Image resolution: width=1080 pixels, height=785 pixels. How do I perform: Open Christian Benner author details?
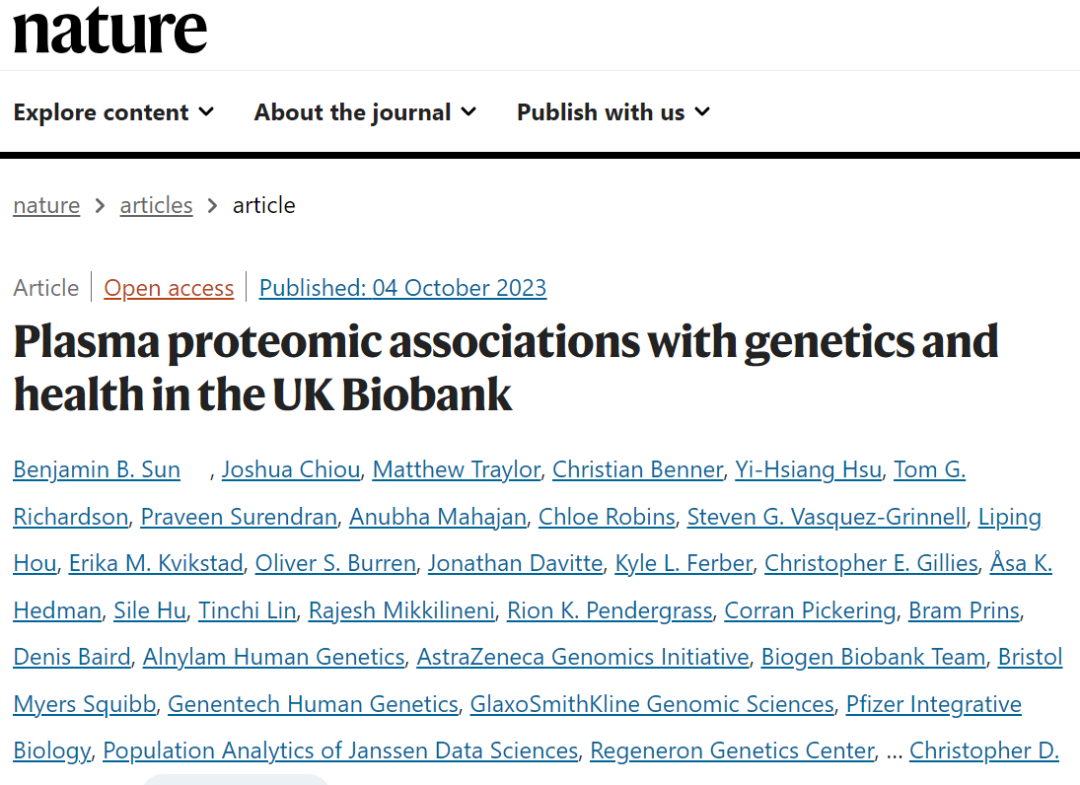pyautogui.click(x=637, y=469)
